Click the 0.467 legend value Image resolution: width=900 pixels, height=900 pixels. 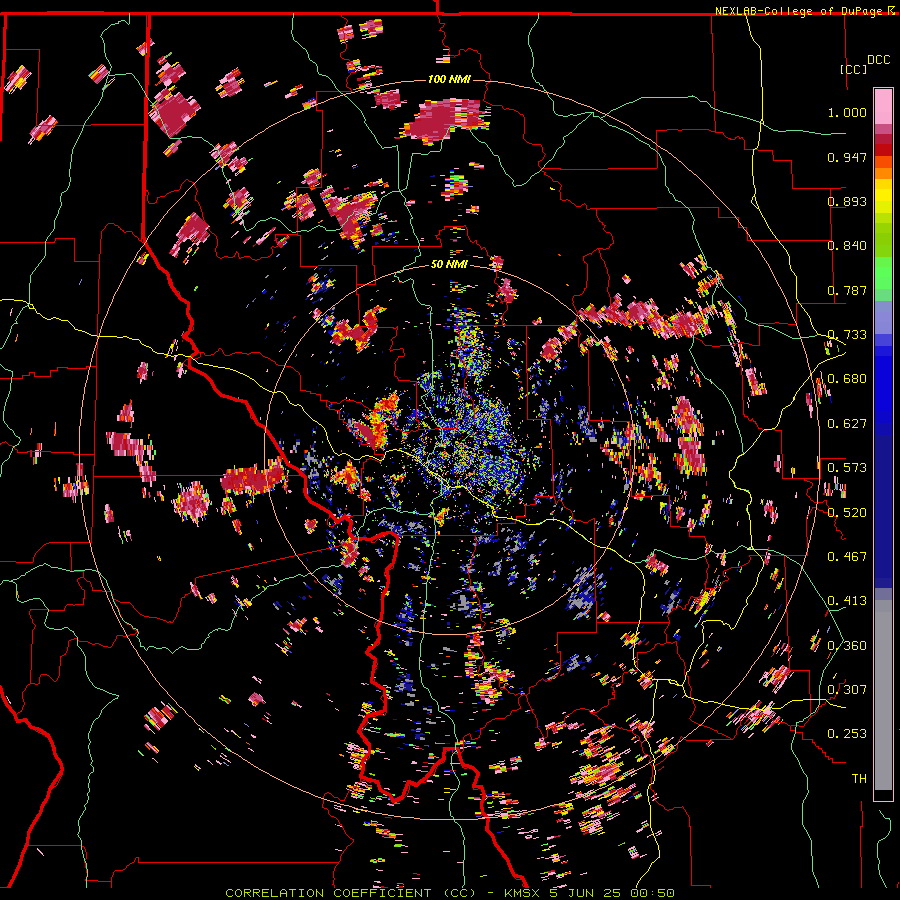click(x=847, y=557)
